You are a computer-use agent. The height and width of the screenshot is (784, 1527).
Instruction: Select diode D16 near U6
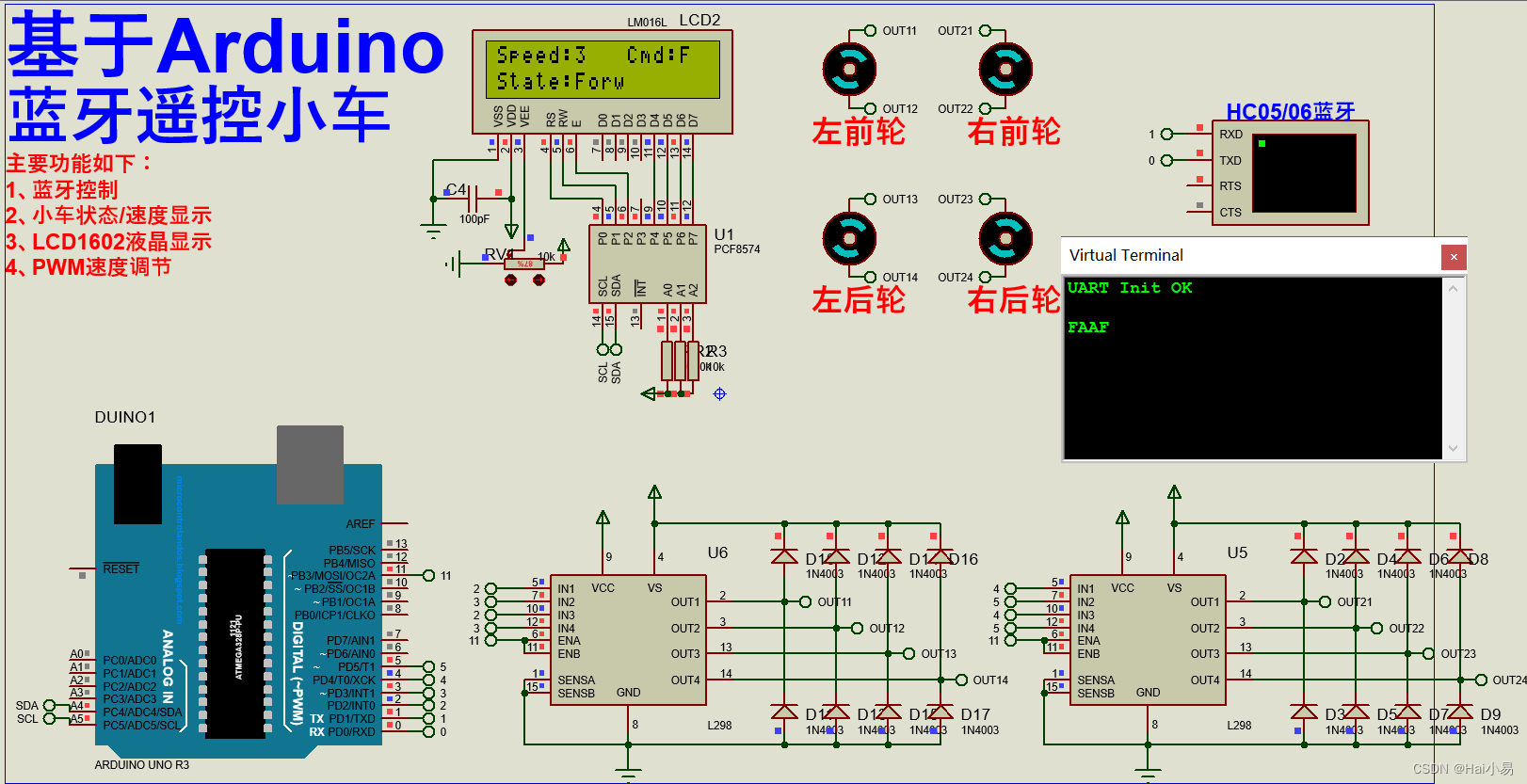point(940,556)
